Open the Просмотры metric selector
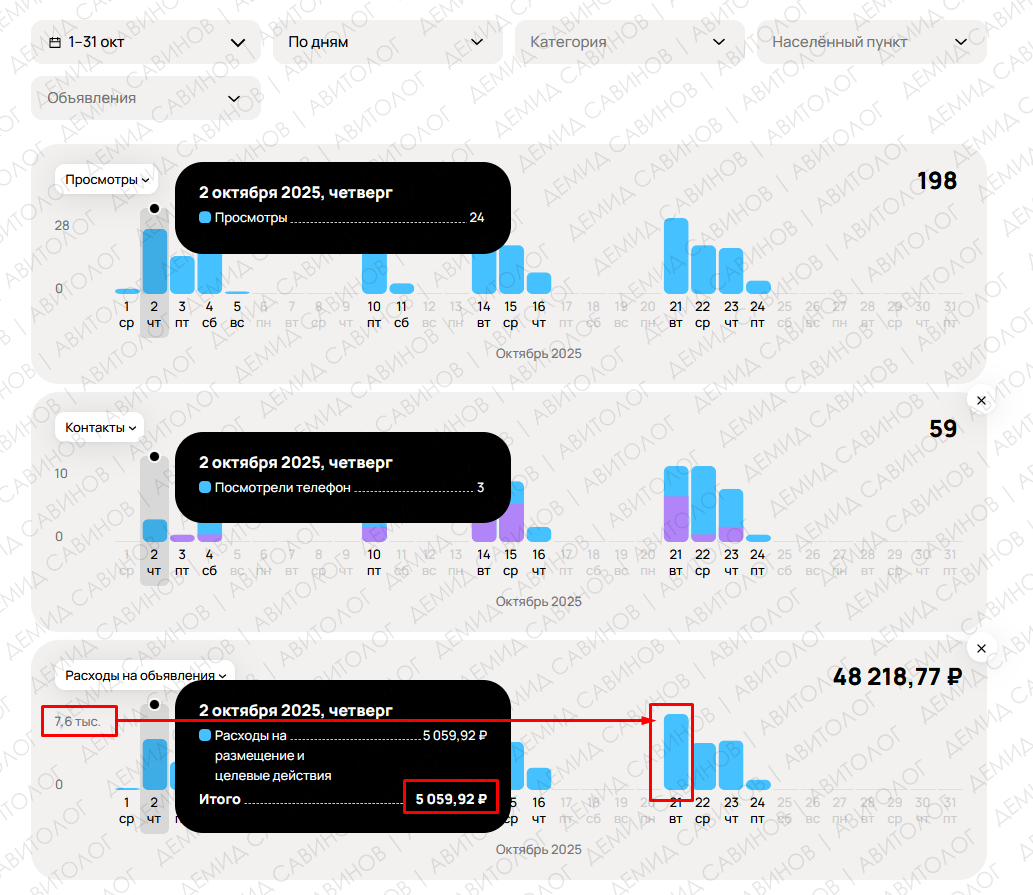Screen dimensions: 1033x895 106,180
